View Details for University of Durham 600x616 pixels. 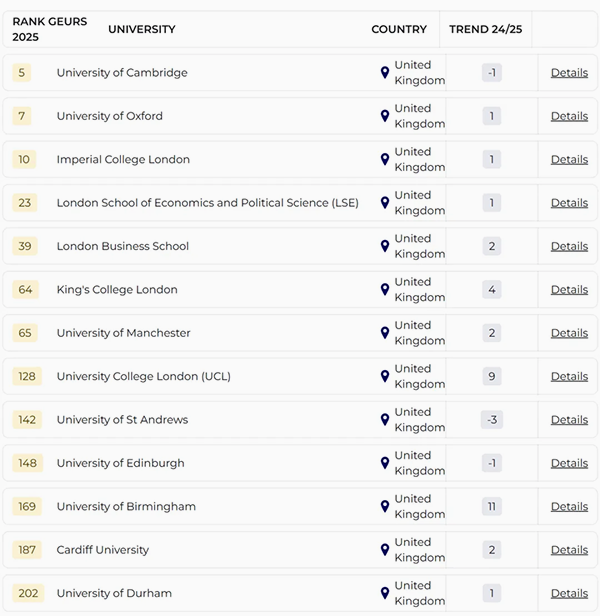(569, 593)
